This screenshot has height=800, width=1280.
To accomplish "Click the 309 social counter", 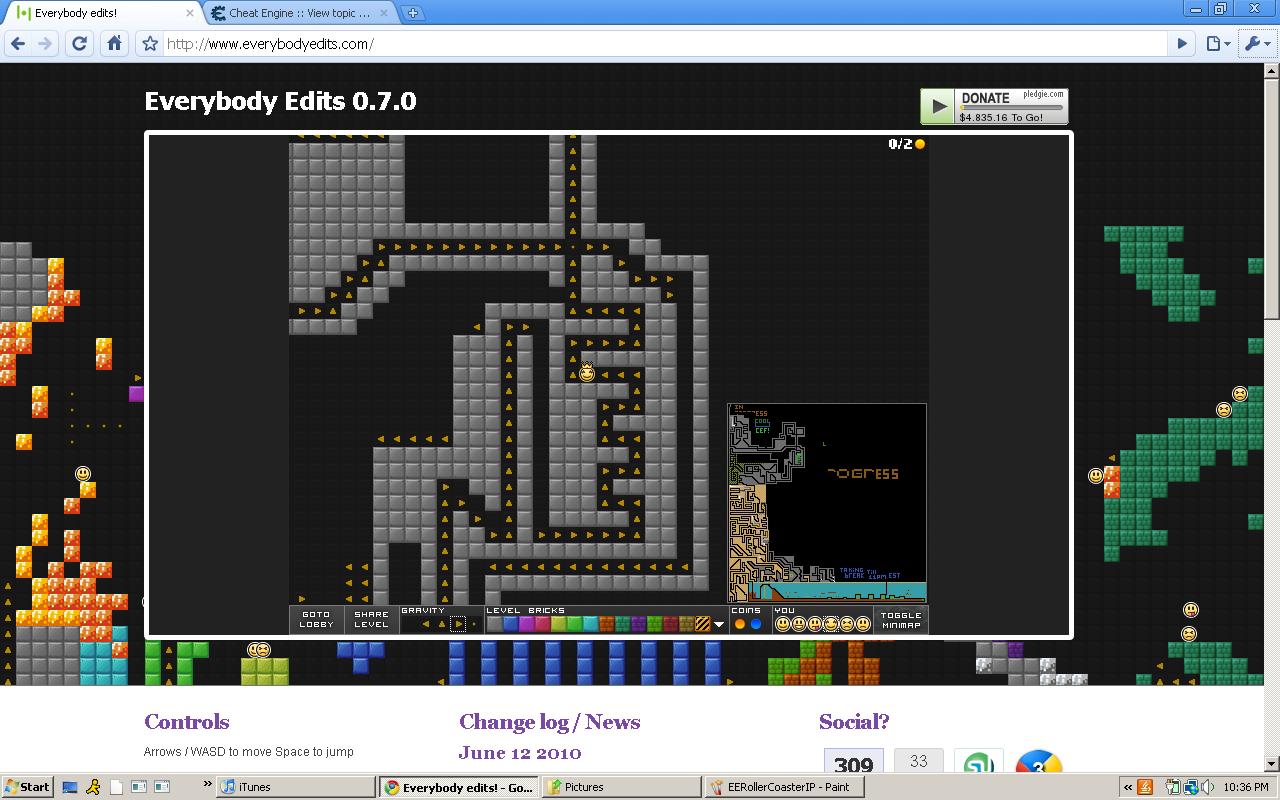I will point(853,761).
